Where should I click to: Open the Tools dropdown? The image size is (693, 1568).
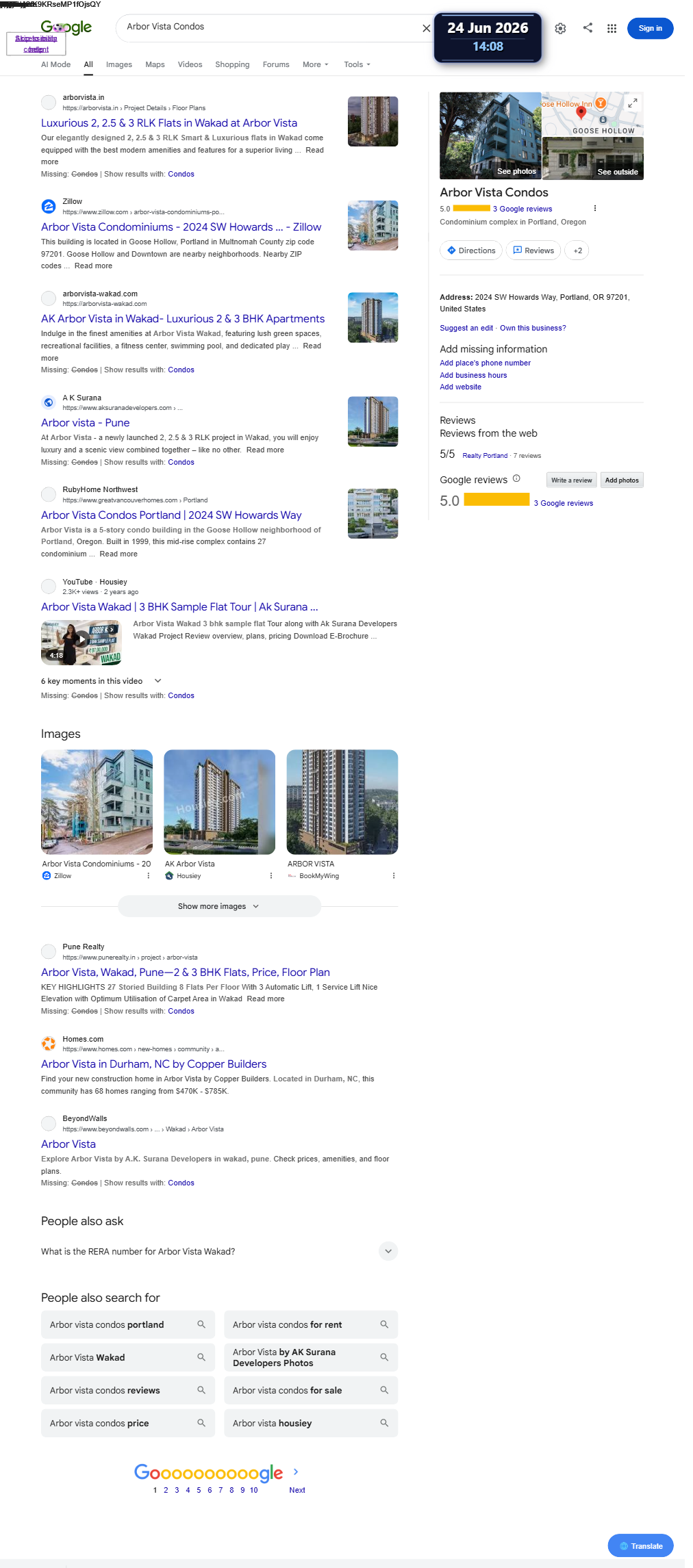pyautogui.click(x=357, y=64)
